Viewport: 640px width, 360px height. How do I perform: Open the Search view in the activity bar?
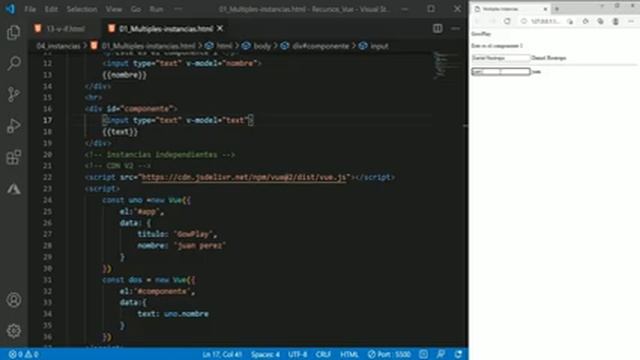13,63
